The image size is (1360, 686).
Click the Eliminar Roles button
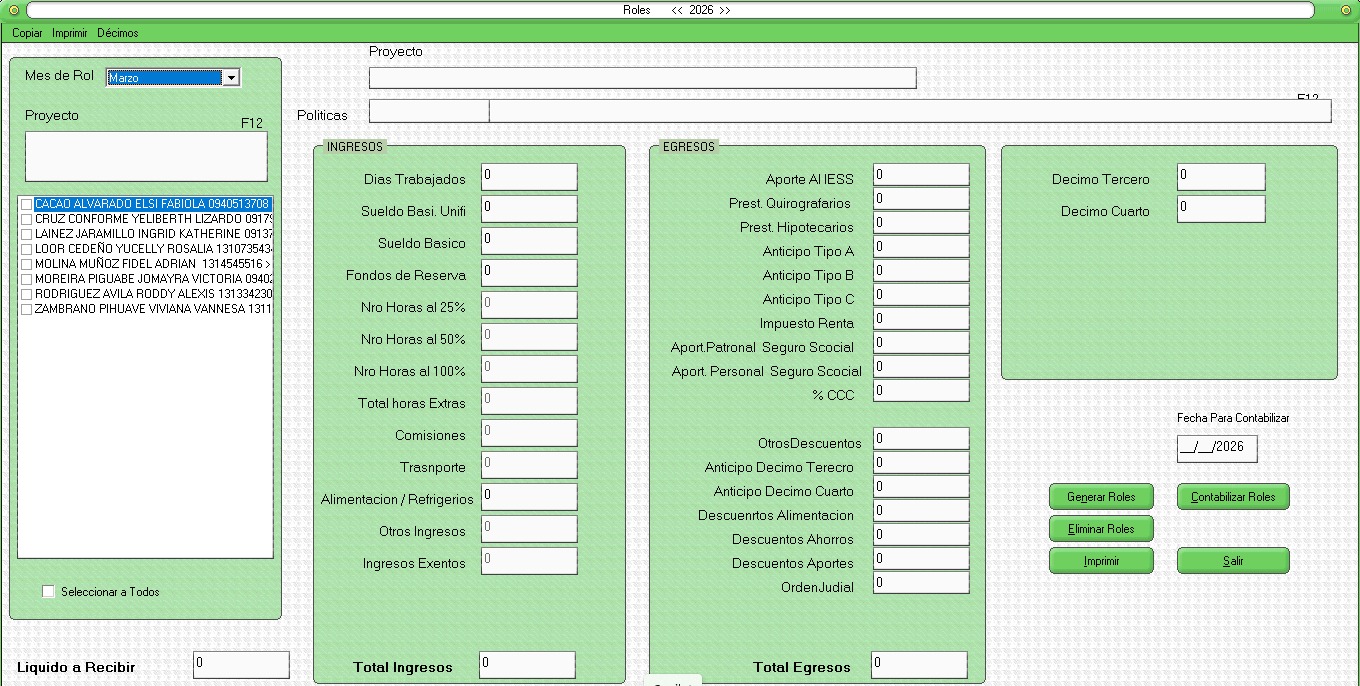tap(1101, 529)
